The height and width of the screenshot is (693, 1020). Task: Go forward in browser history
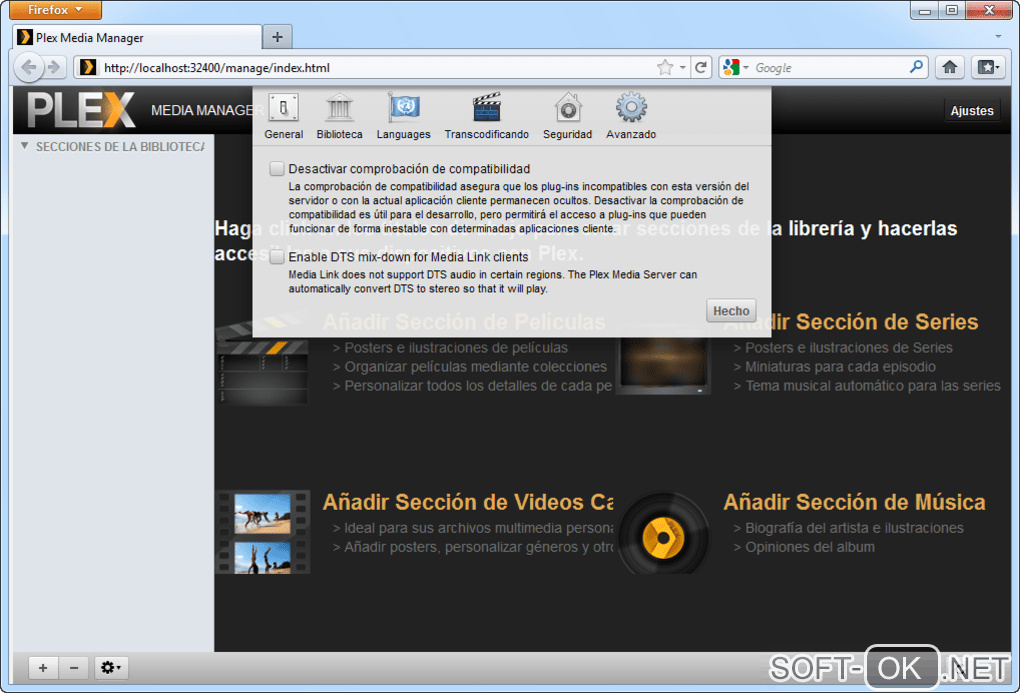coord(55,67)
